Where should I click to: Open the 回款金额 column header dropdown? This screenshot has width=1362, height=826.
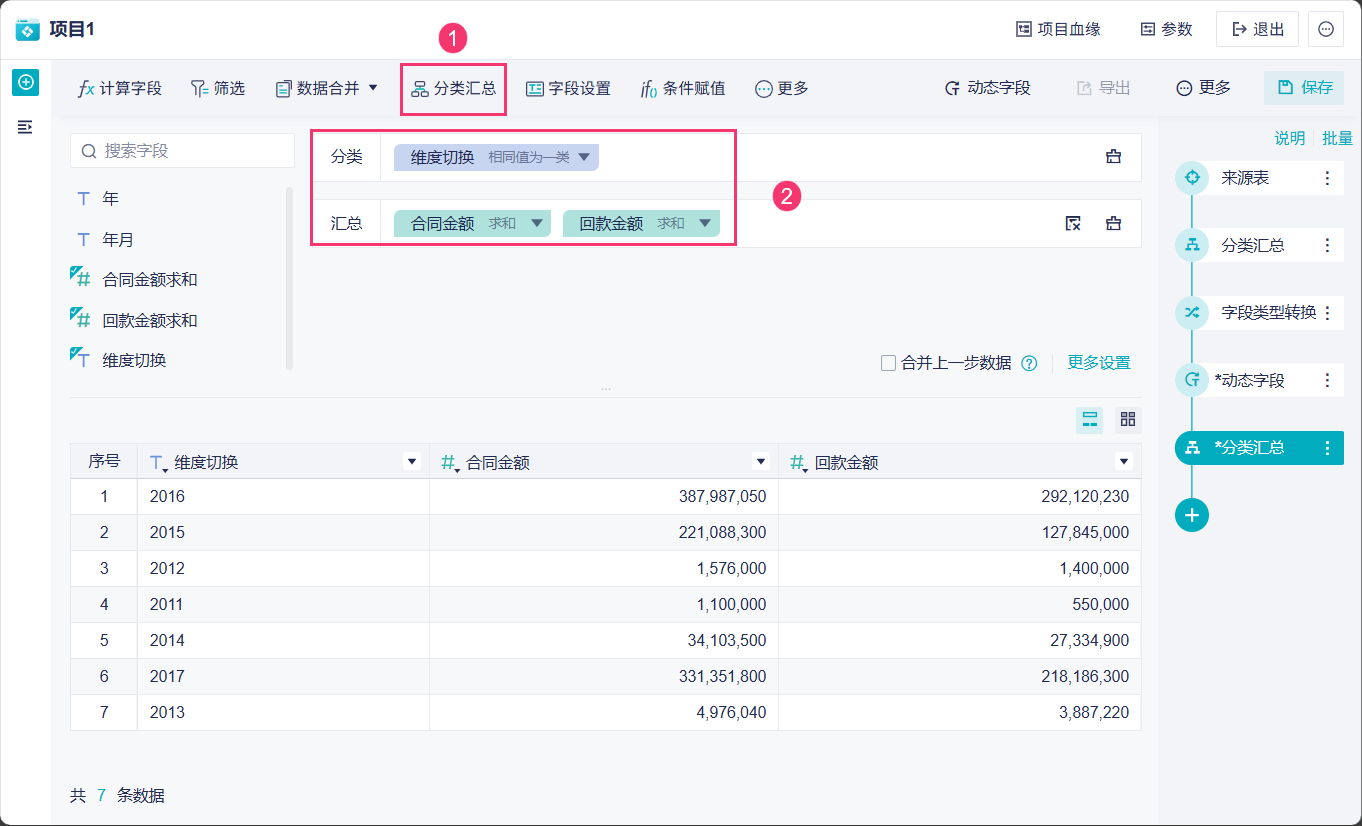pos(1124,462)
